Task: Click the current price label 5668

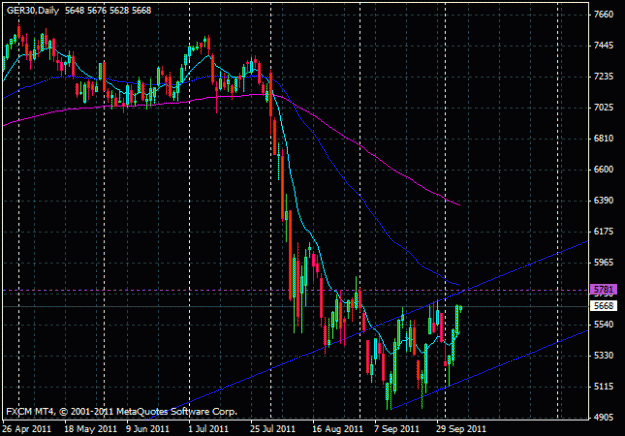Action: coord(603,306)
